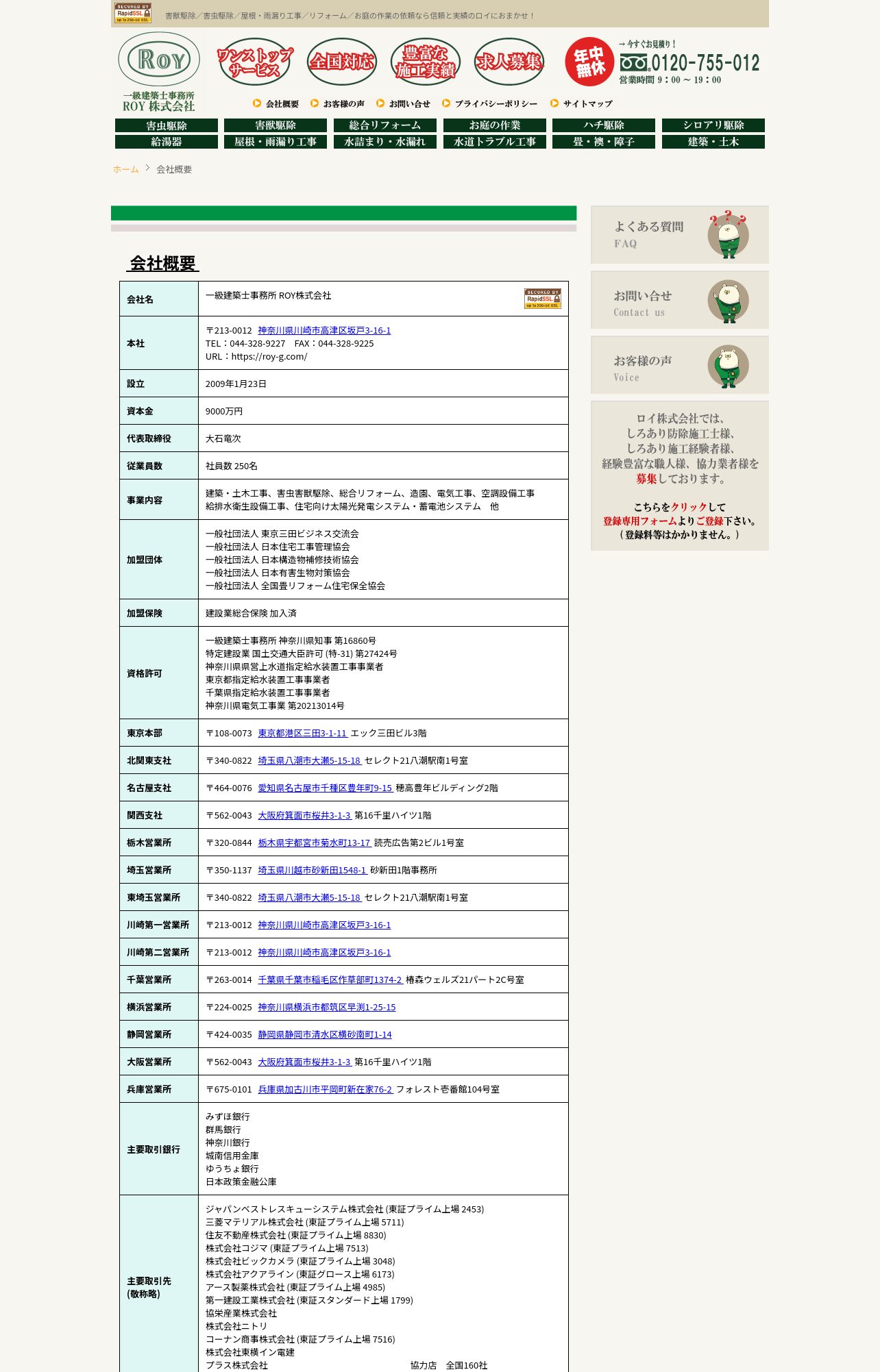Click the URL text https://roy-g.com/

(x=269, y=356)
